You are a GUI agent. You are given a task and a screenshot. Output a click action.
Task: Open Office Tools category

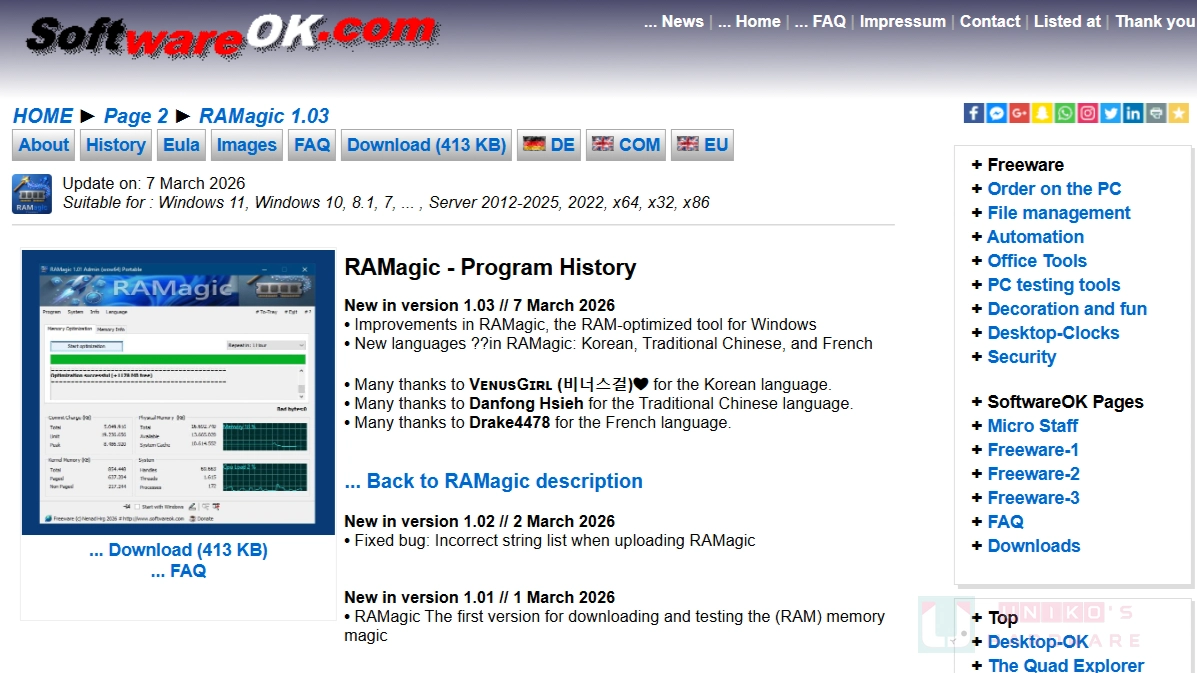click(x=1037, y=261)
